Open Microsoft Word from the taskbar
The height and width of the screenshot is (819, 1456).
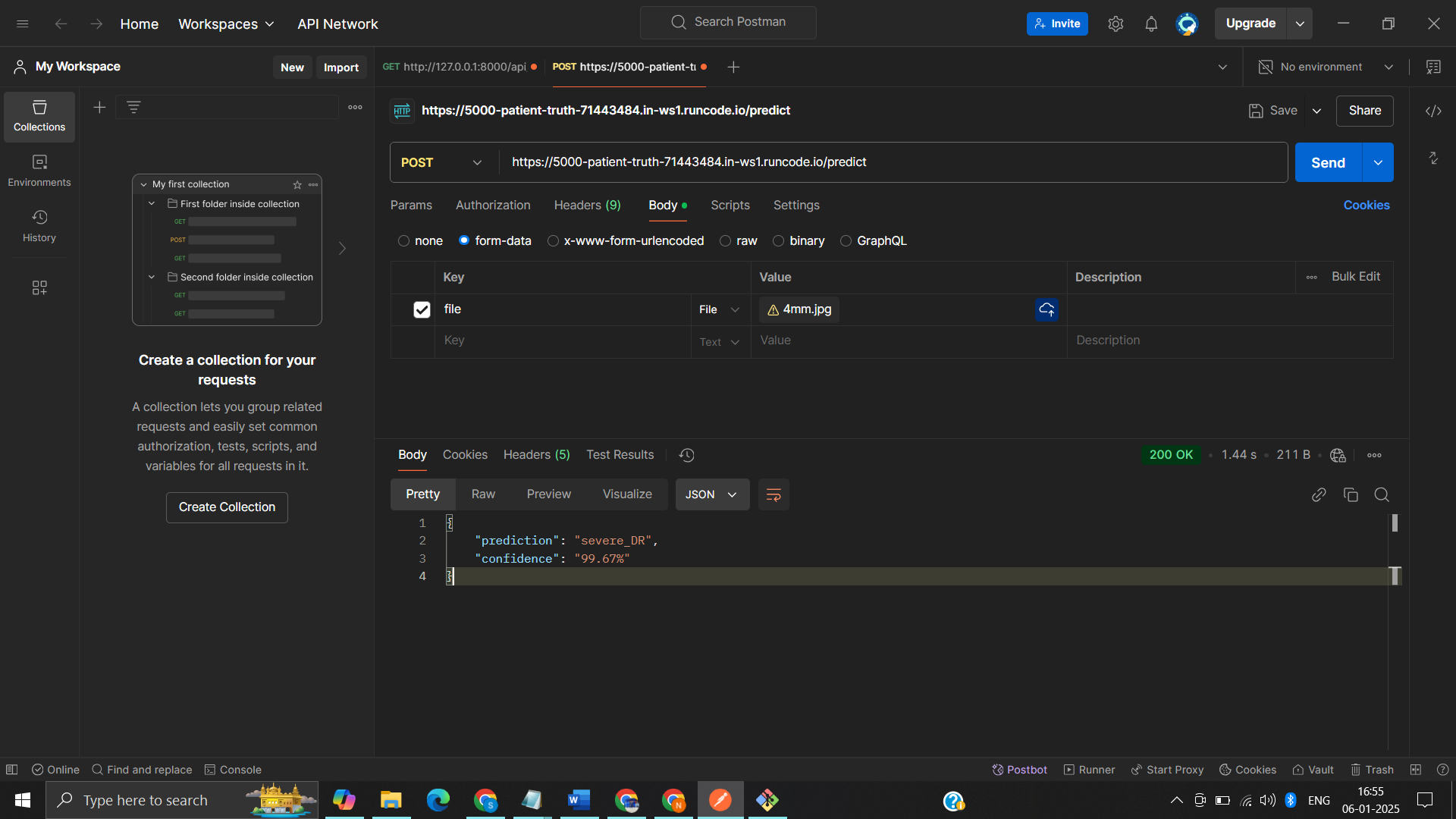[579, 800]
